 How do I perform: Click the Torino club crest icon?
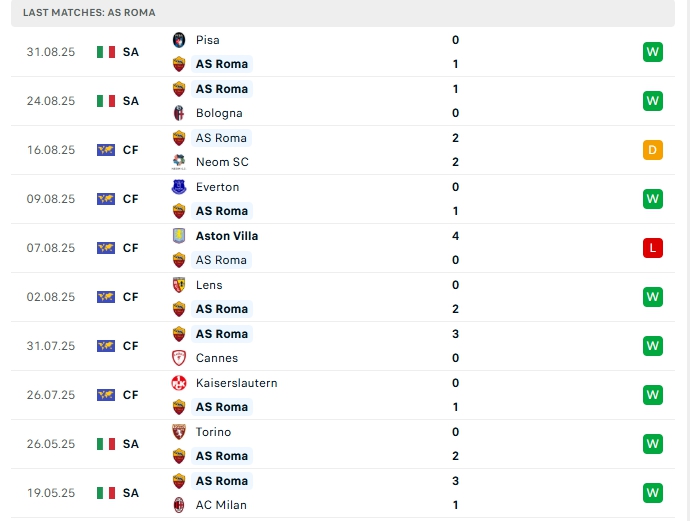[x=179, y=432]
